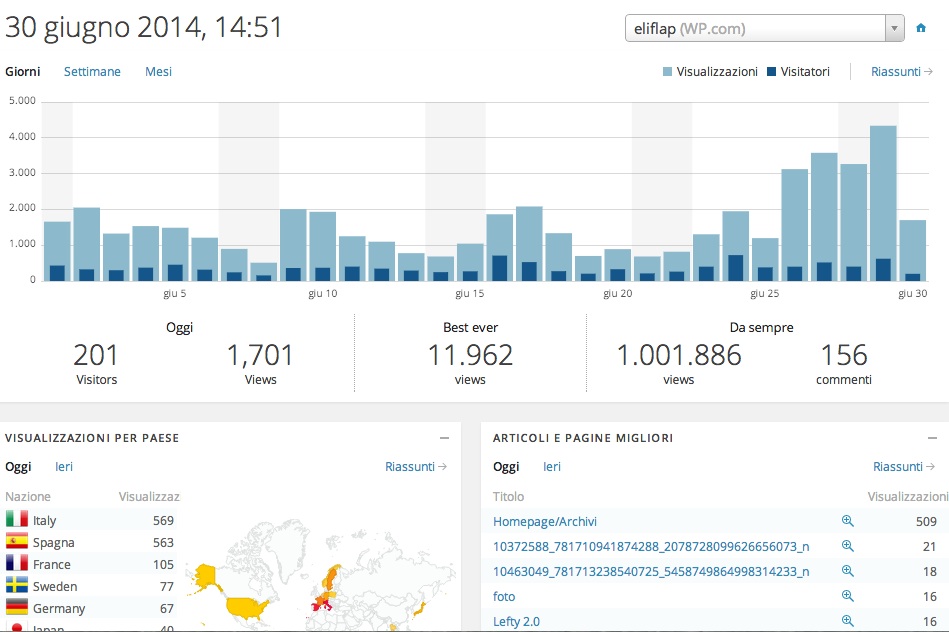949x632 pixels.
Task: Collapse the Visualizzazioni per Paese panel
Action: click(x=444, y=438)
